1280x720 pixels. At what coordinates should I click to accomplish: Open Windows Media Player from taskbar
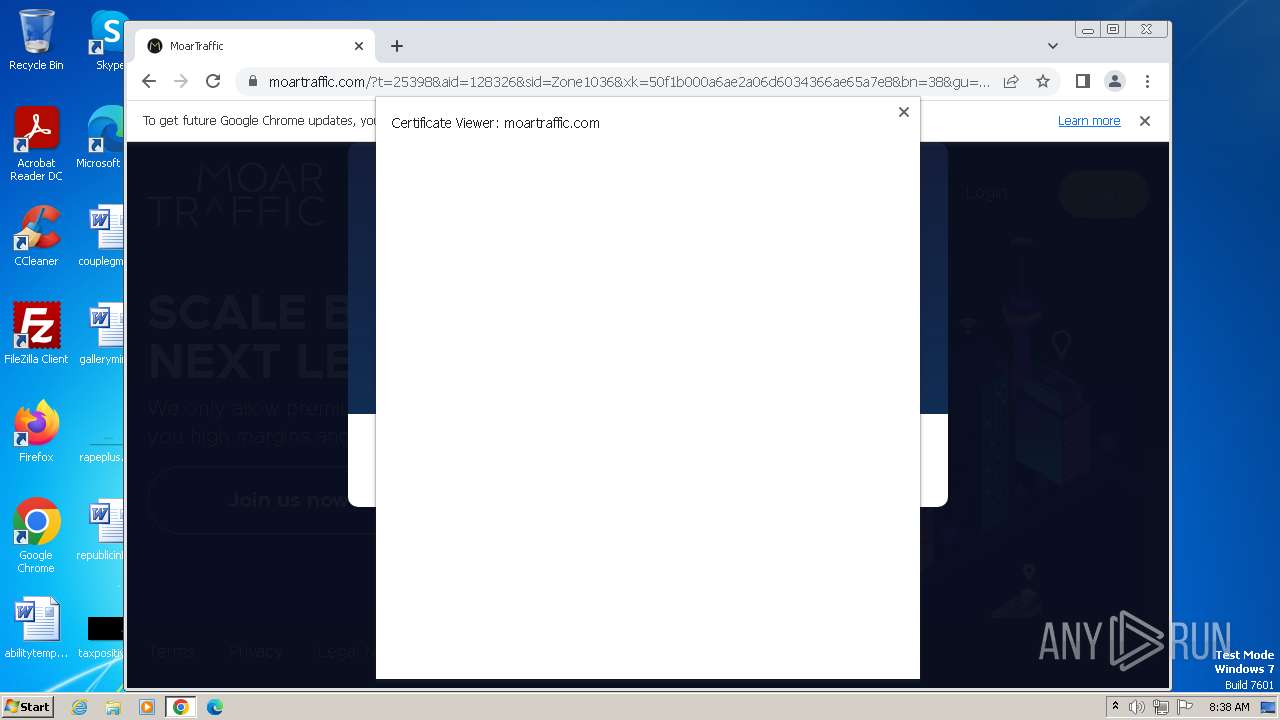click(147, 707)
